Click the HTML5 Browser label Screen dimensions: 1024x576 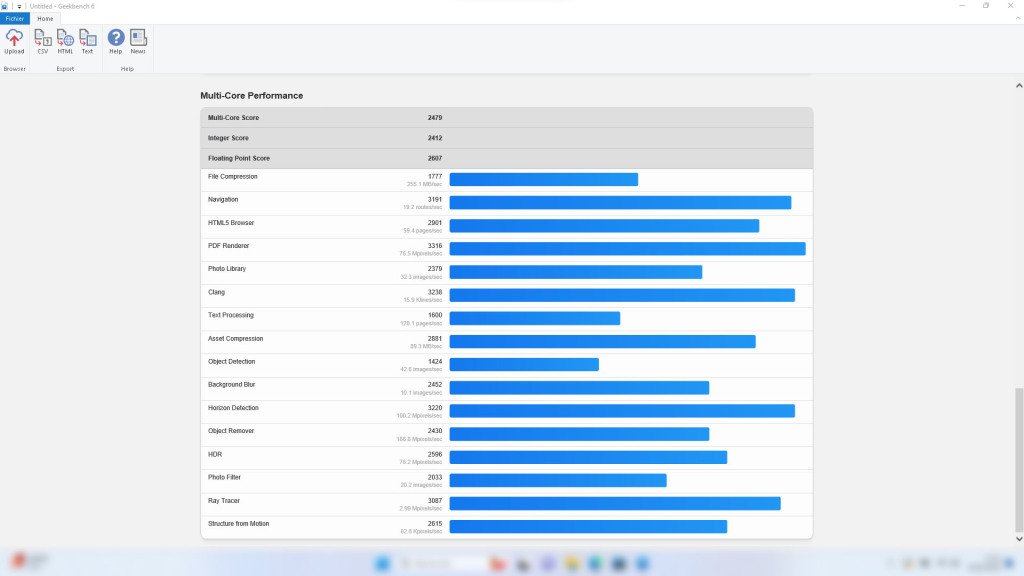[231, 223]
